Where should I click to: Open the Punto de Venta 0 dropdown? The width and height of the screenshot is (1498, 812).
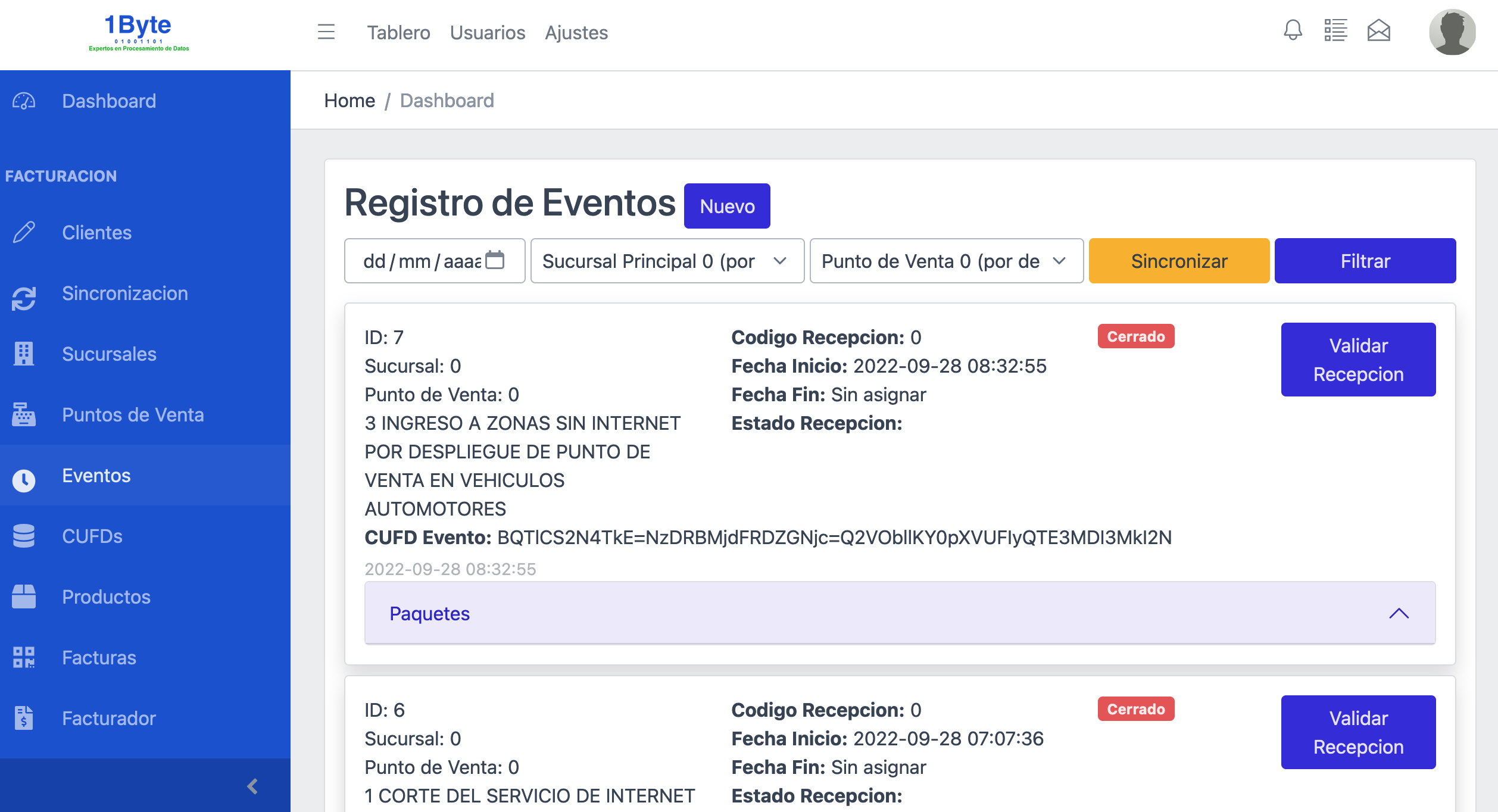[945, 261]
